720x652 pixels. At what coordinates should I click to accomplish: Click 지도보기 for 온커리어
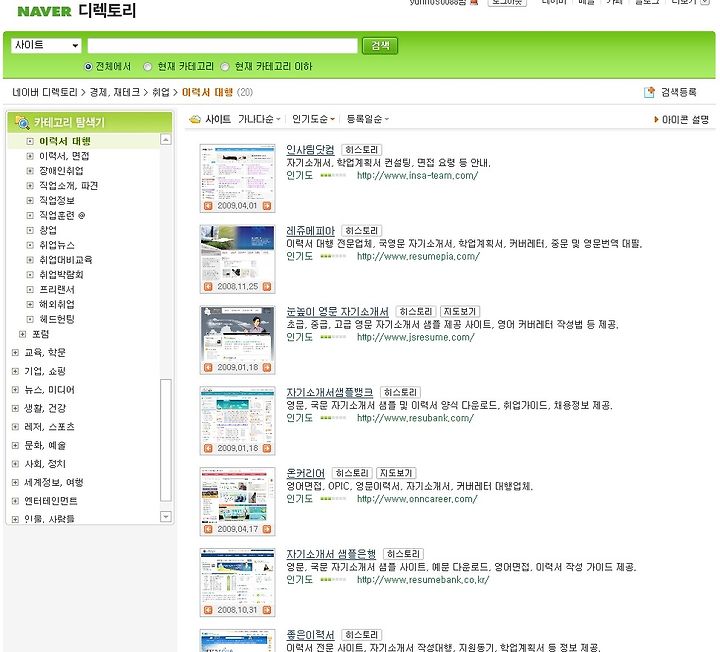[396, 473]
